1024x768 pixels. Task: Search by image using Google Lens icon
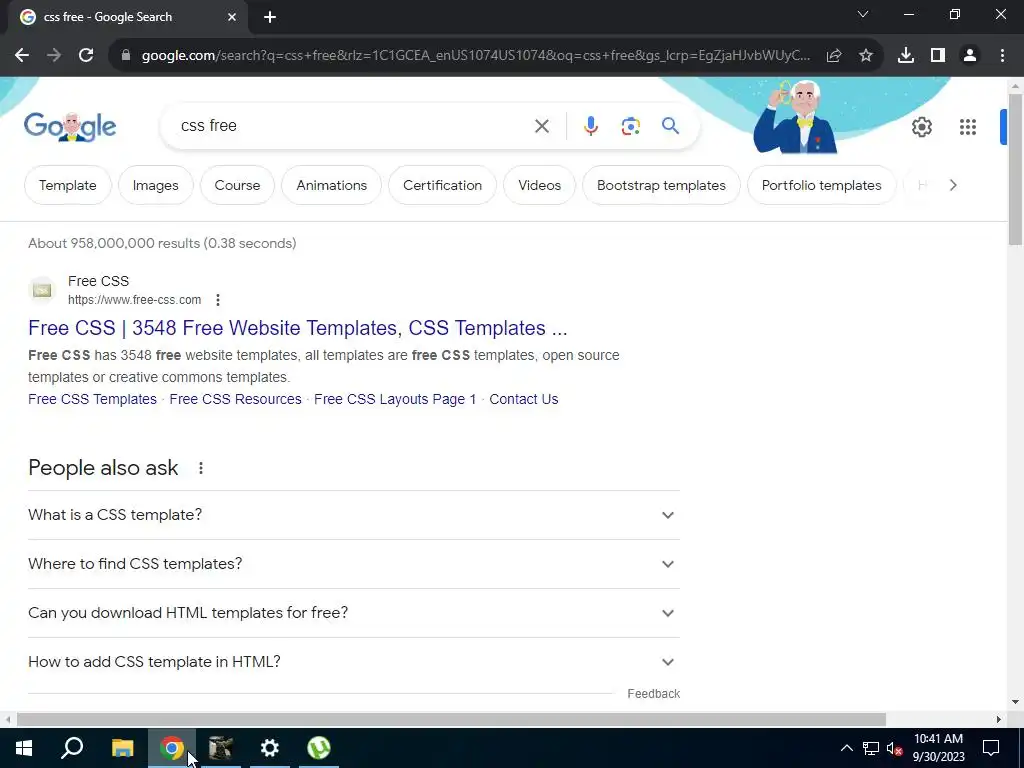coord(631,126)
